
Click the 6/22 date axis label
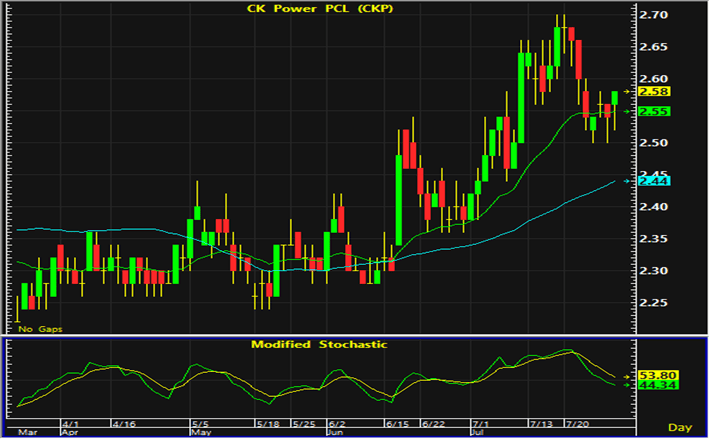pos(433,424)
